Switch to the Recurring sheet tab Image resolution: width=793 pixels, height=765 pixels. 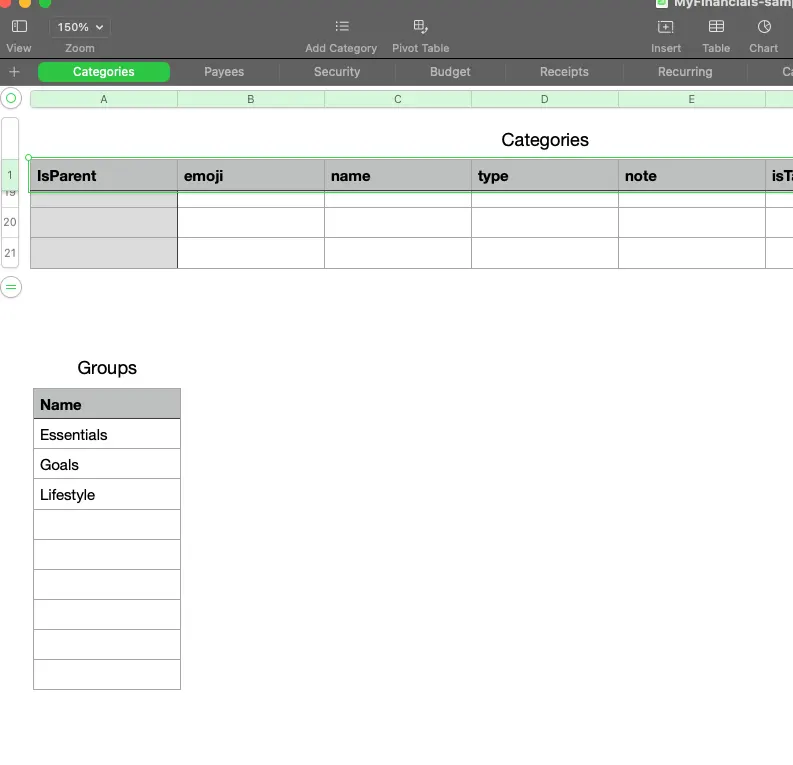[x=685, y=72]
